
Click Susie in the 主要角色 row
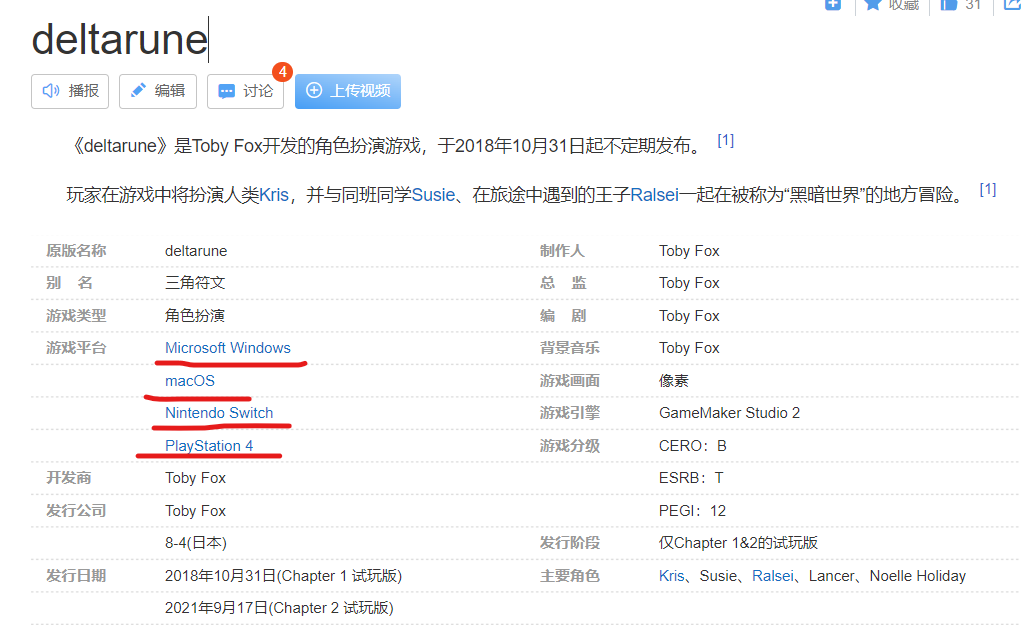[x=718, y=576]
